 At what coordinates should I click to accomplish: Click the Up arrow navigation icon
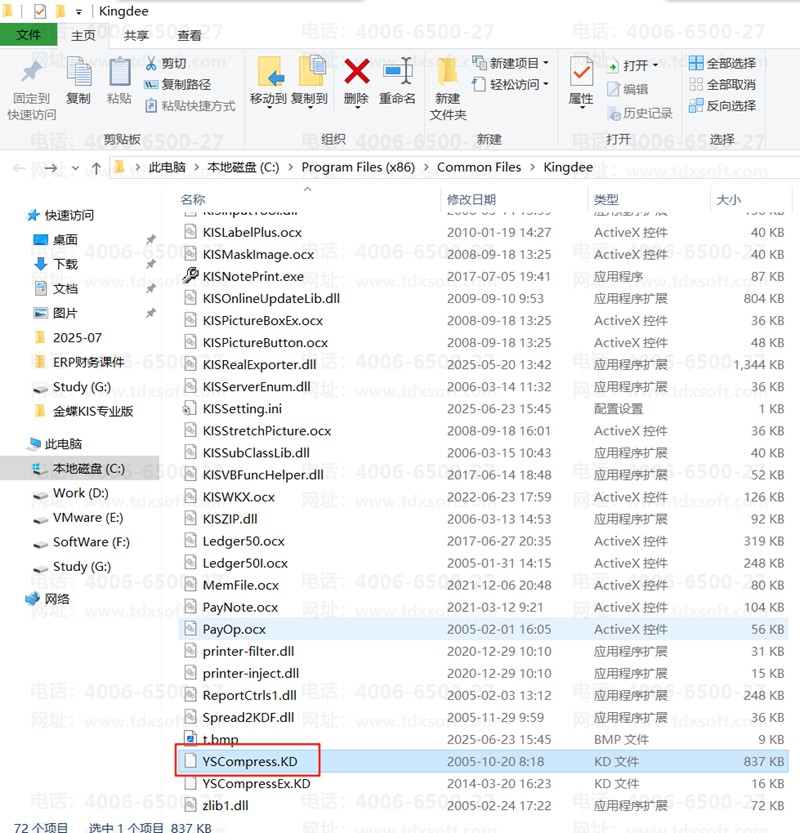96,167
